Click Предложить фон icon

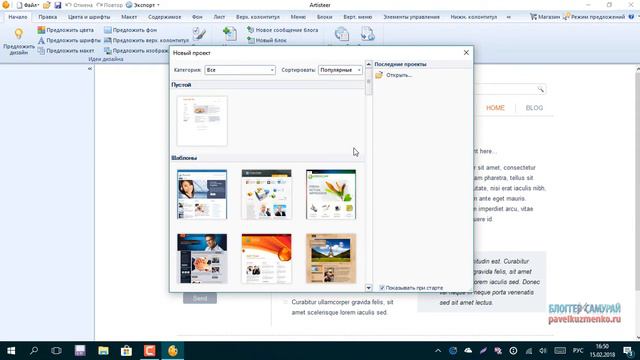click(x=108, y=30)
